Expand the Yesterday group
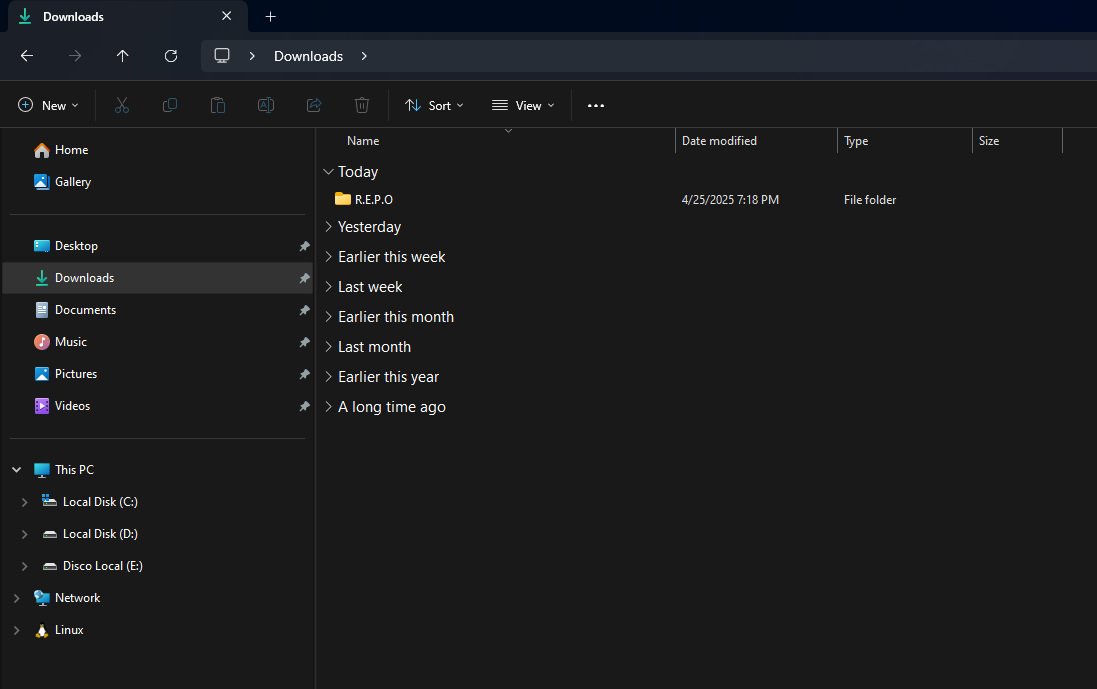1097x689 pixels. coord(328,227)
